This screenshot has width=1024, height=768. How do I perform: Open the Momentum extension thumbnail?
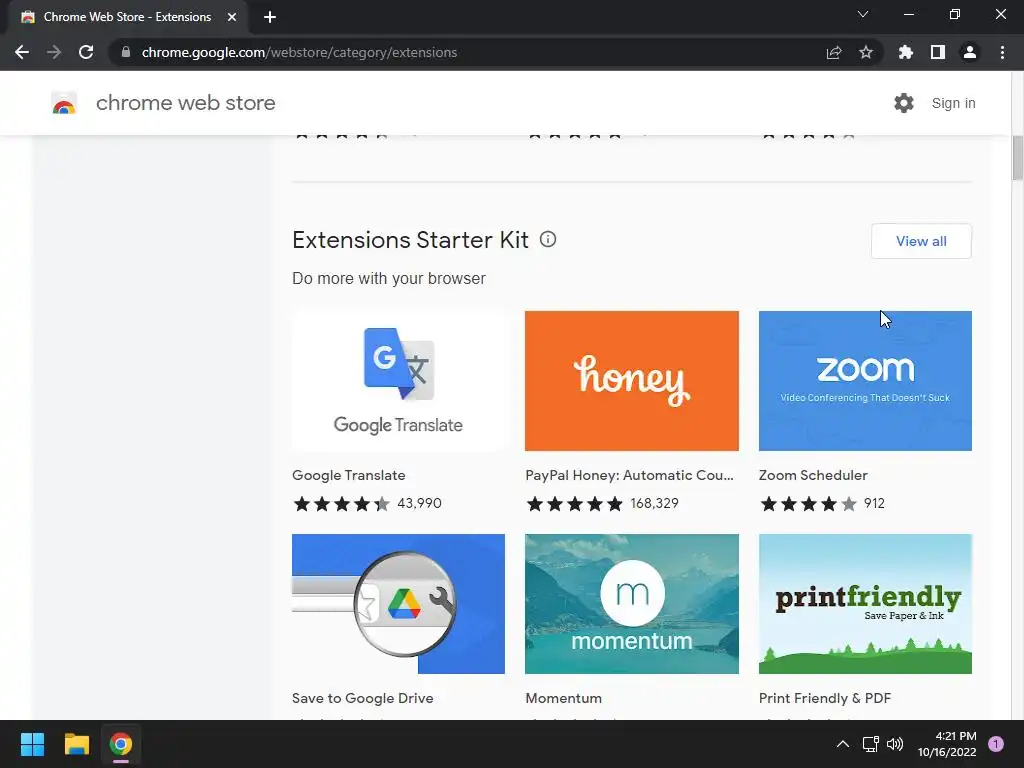[x=632, y=604]
